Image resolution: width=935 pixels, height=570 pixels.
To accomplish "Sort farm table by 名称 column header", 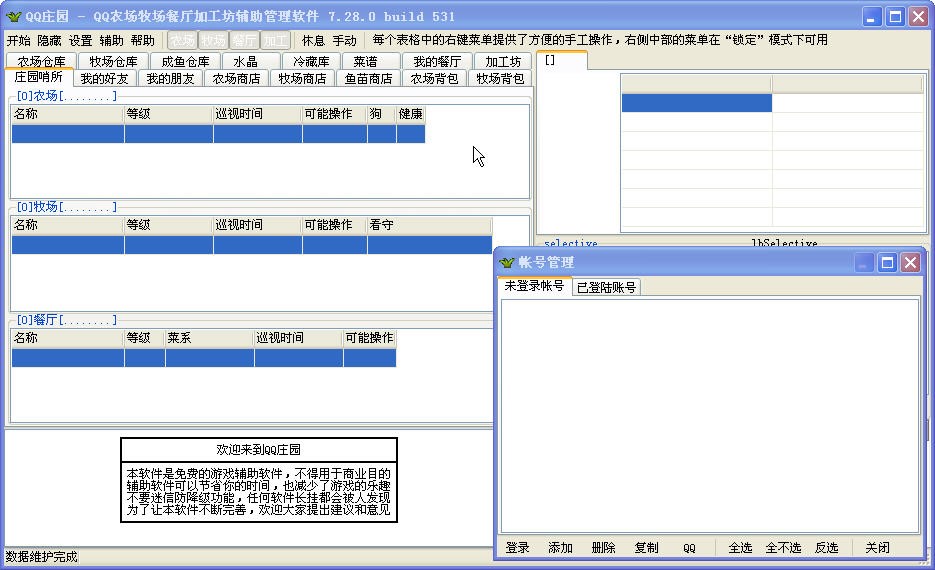I will 67,114.
